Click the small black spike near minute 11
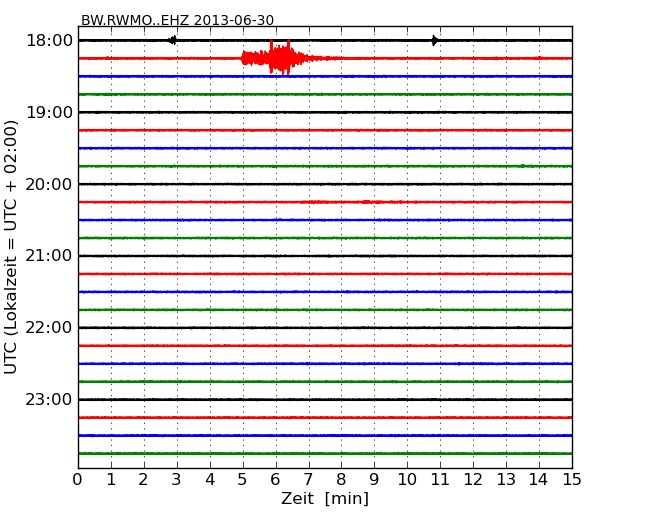 pyautogui.click(x=434, y=40)
